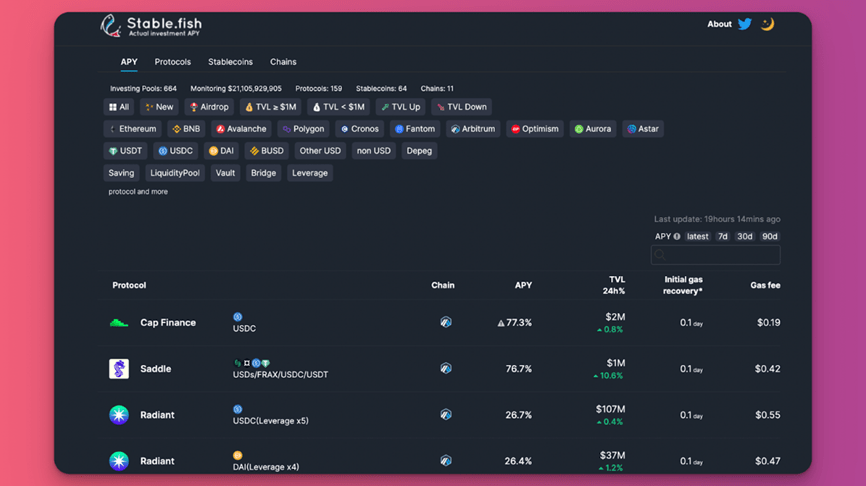Viewport: 866px width, 486px height.
Task: Click the first Radiant protocol logo
Action: tap(119, 415)
